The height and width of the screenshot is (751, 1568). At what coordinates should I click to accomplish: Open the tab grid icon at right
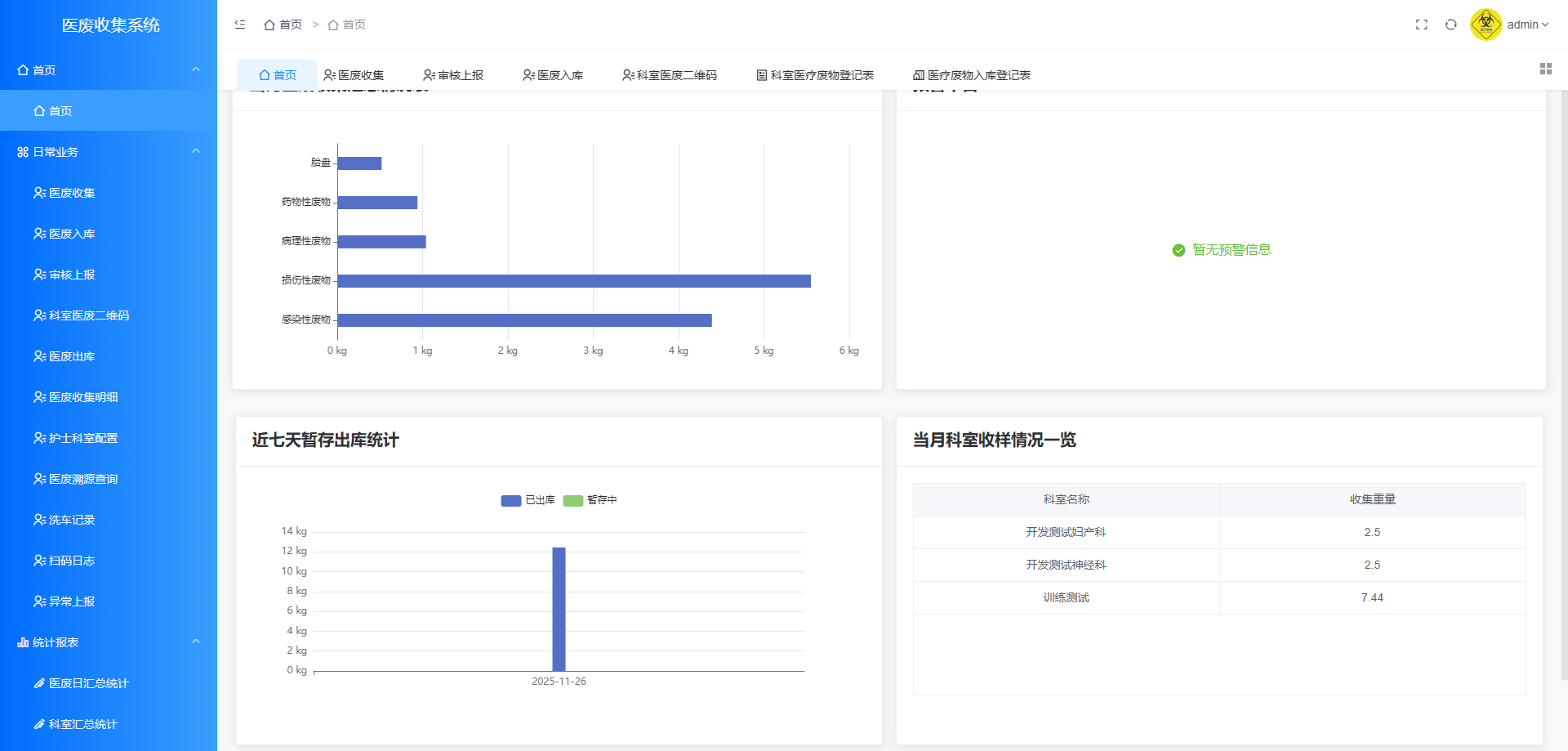(x=1545, y=69)
